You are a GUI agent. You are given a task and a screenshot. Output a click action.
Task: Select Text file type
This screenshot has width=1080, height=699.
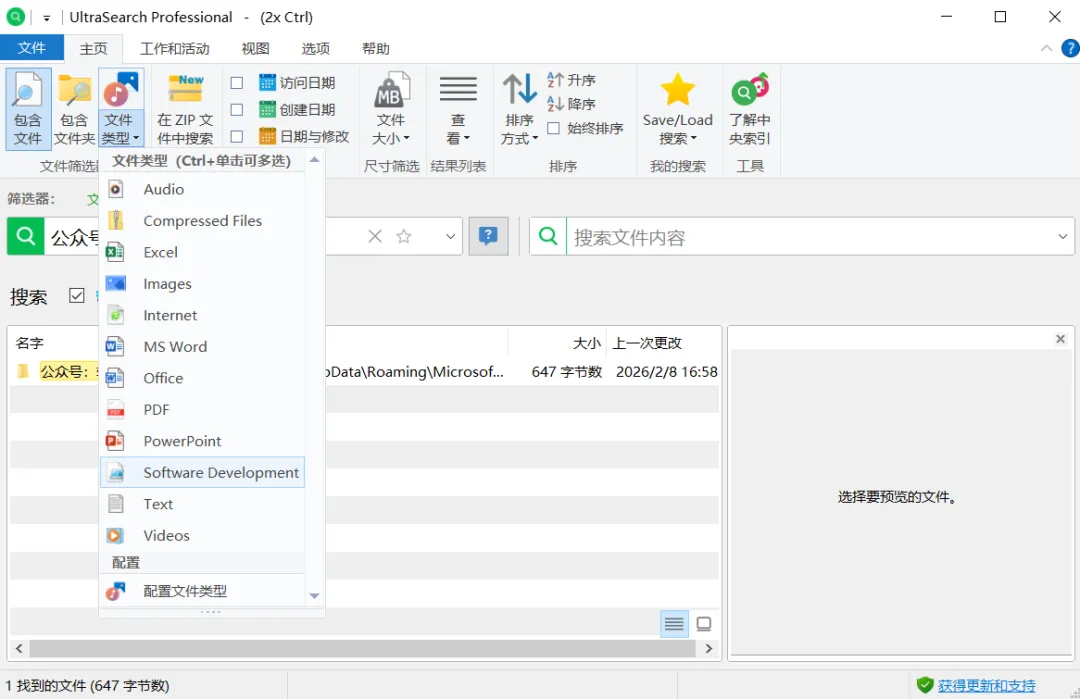[x=202, y=504]
